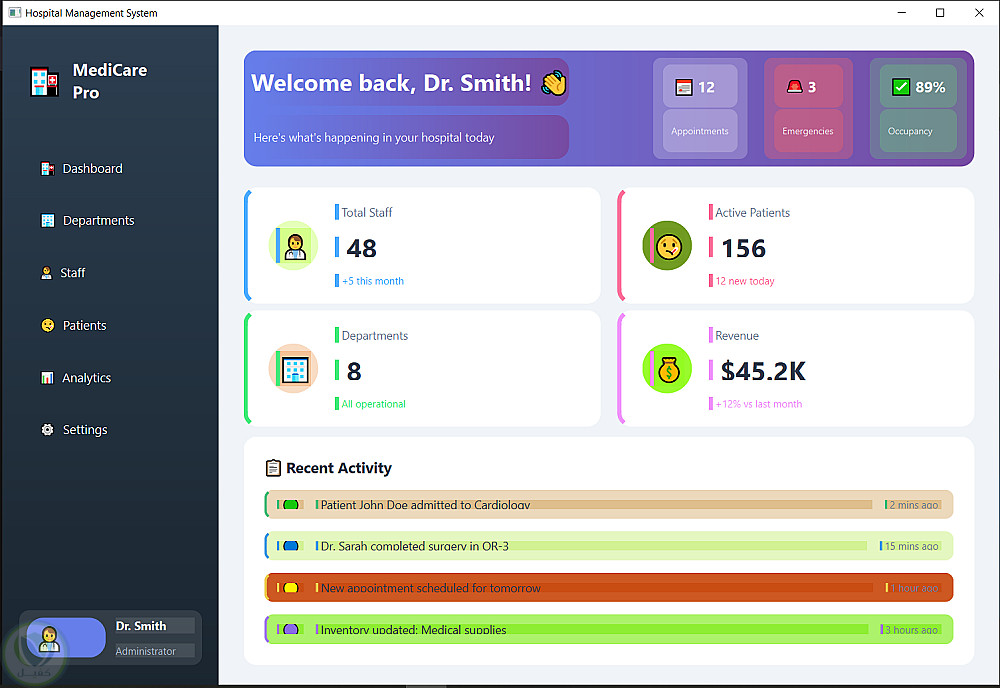This screenshot has height=688, width=1000.
Task: Select 'New appointment scheduled for tomorrow' entry
Action: pos(609,587)
